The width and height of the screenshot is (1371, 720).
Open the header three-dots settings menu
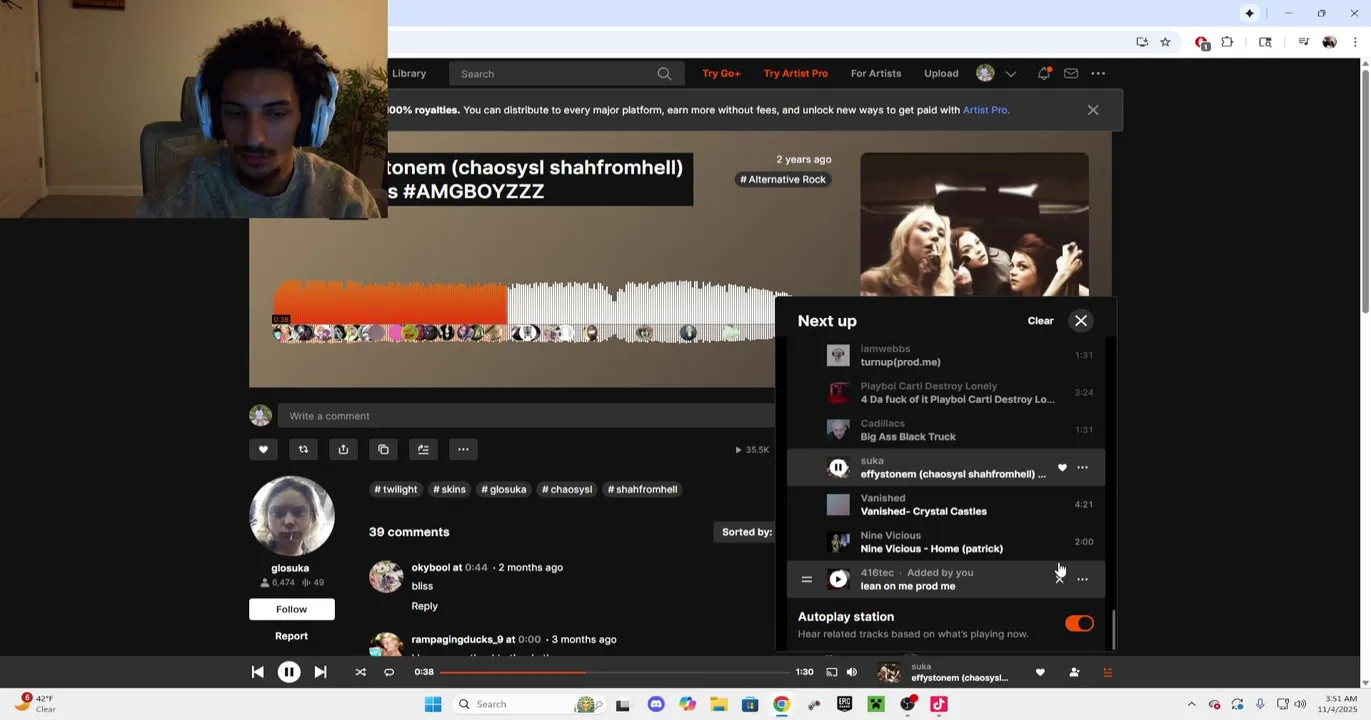click(x=1098, y=73)
